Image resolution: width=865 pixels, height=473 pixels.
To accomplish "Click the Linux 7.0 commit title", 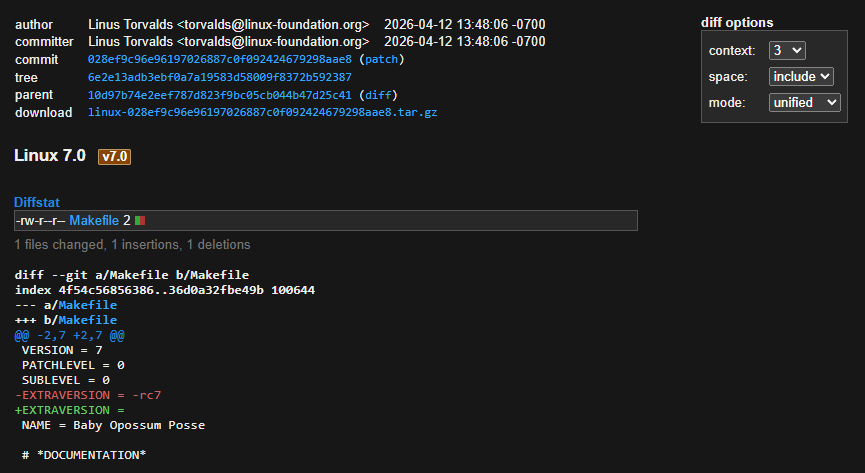I will pyautogui.click(x=51, y=156).
